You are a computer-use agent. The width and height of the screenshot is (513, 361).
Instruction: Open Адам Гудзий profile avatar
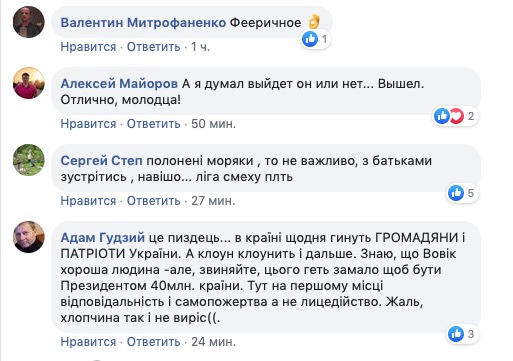point(29,237)
